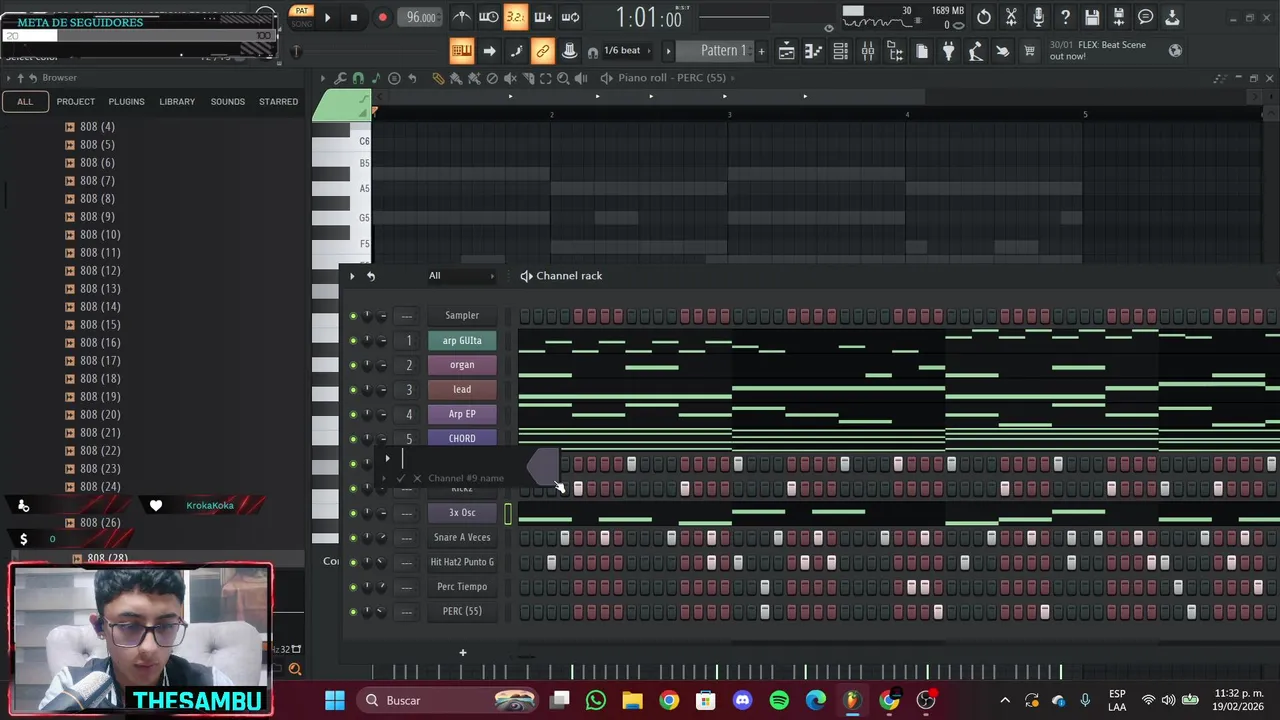Click the microphone audio recording icon
This screenshot has height=720, width=1280.
(1038, 17)
